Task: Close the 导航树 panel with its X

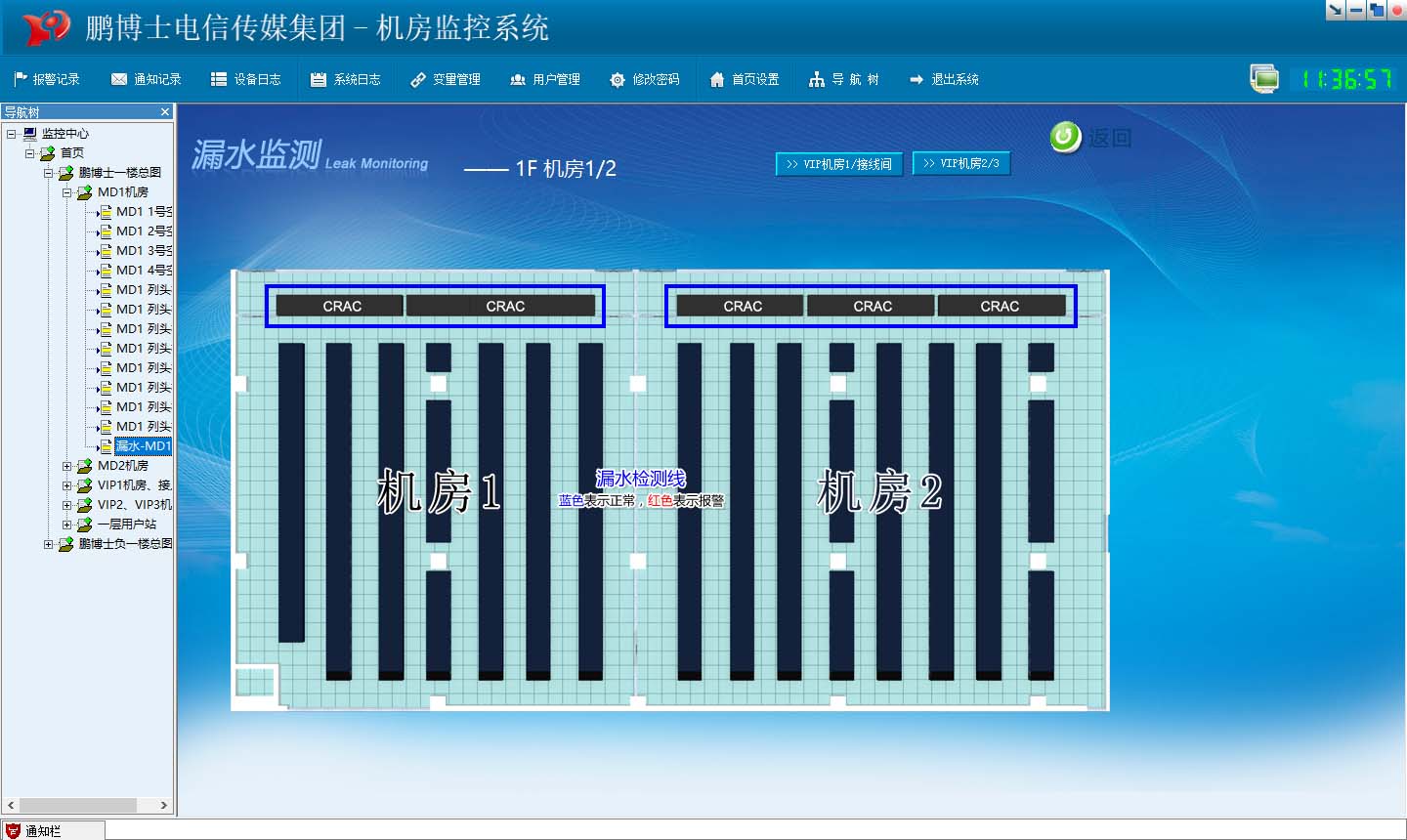Action: coord(165,112)
